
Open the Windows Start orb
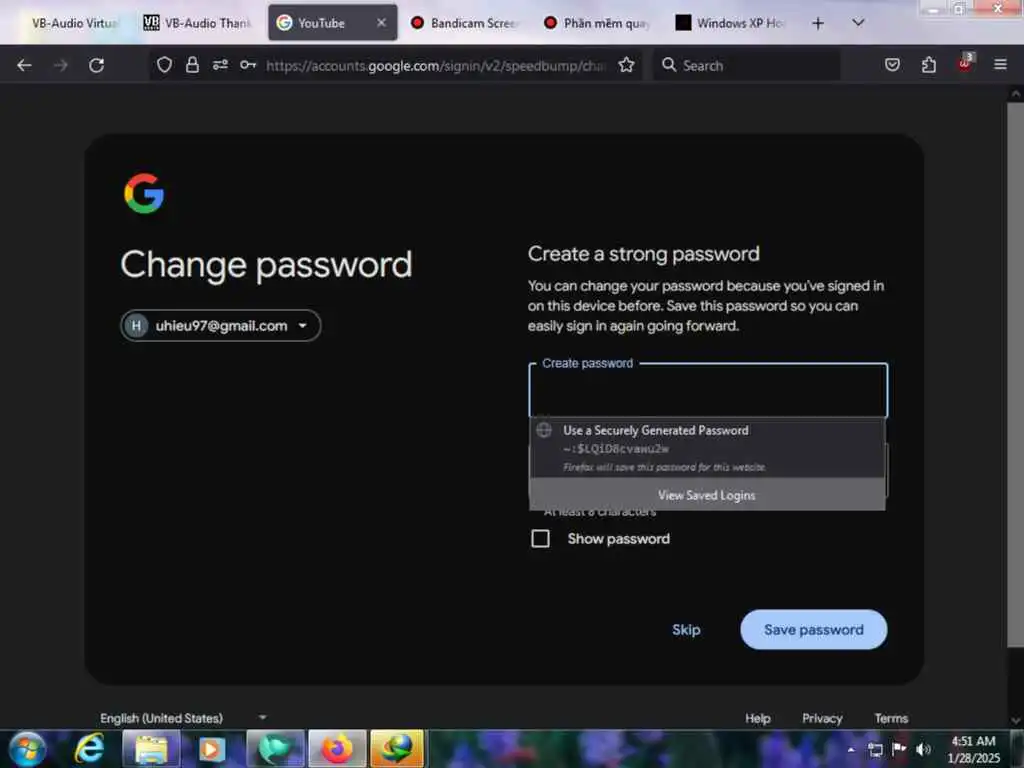pyautogui.click(x=27, y=749)
